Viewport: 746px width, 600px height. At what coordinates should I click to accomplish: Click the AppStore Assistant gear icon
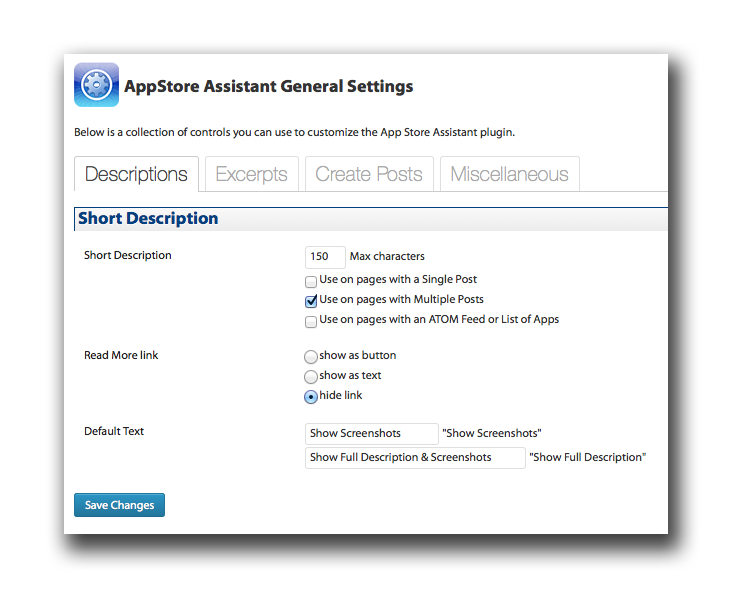(97, 85)
